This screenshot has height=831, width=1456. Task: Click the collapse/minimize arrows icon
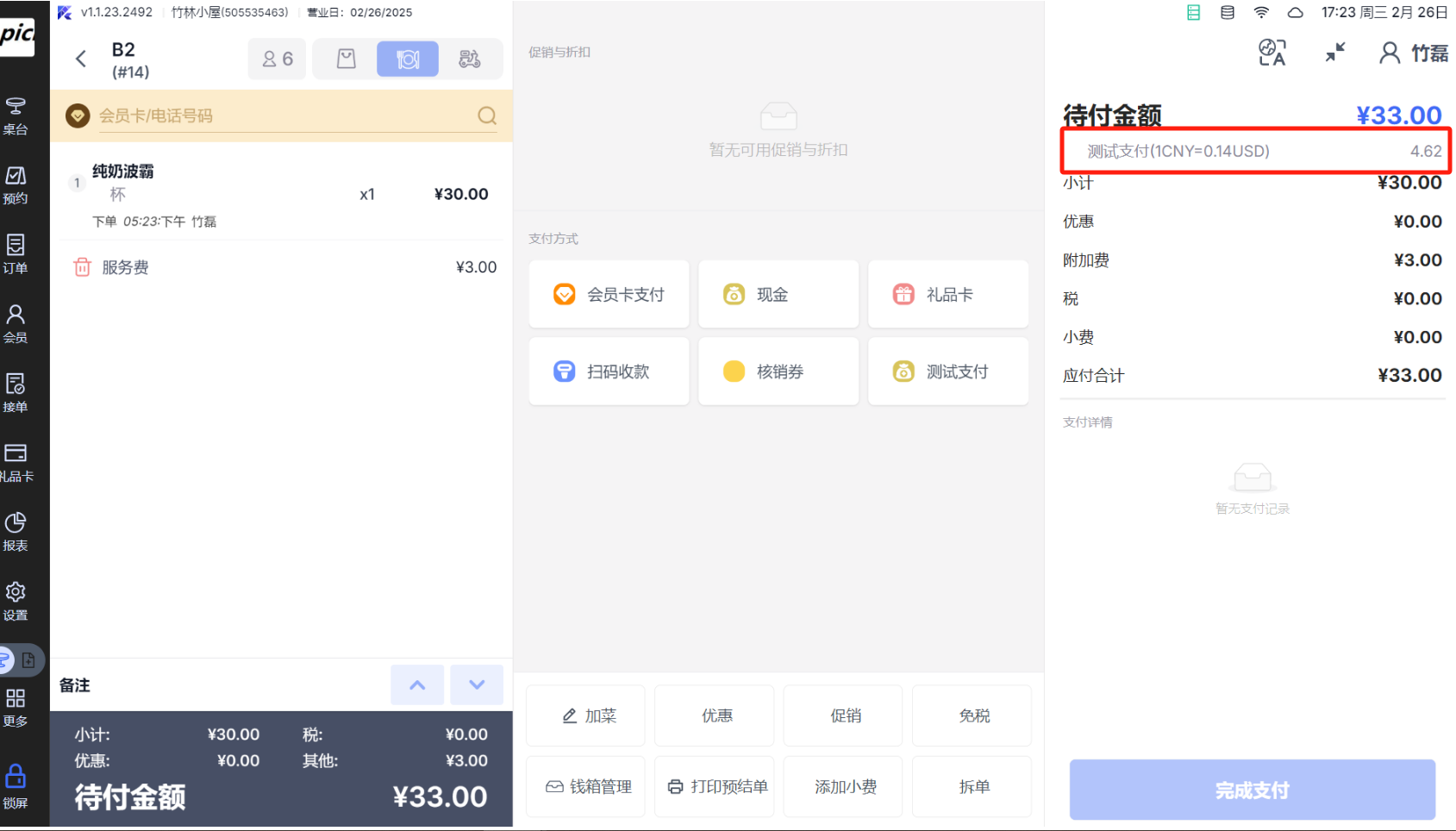click(x=1335, y=53)
